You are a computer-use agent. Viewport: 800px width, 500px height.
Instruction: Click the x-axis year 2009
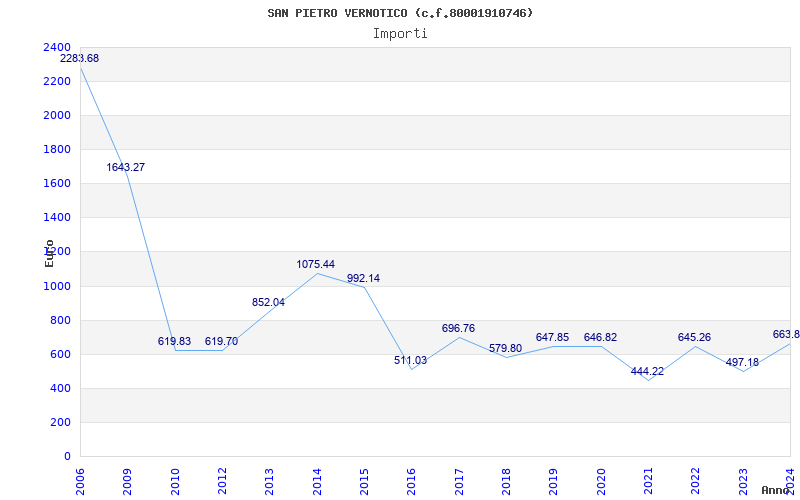(x=128, y=482)
